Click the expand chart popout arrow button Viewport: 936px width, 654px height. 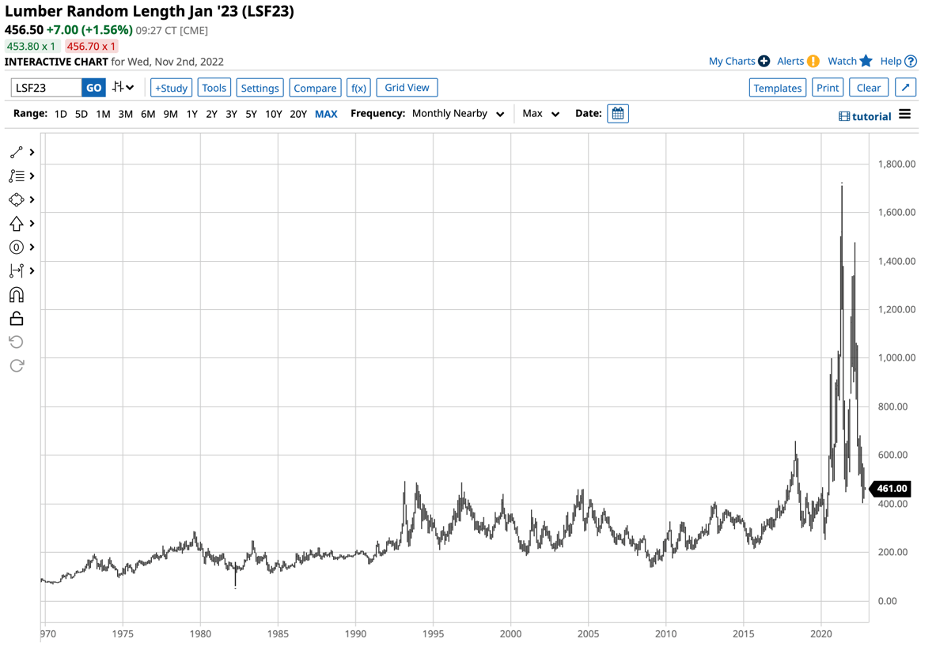(904, 88)
